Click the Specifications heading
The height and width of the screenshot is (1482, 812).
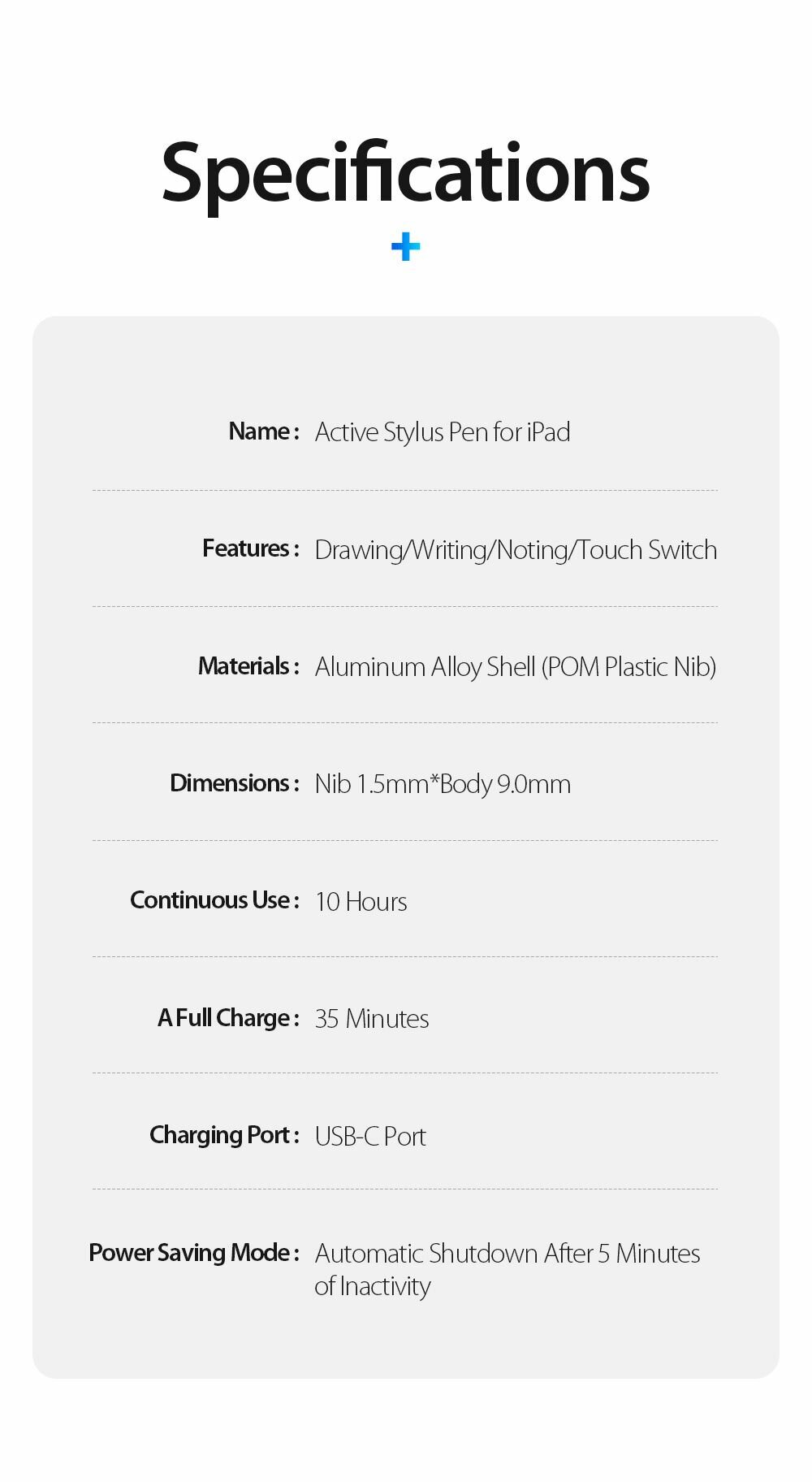coord(405,172)
